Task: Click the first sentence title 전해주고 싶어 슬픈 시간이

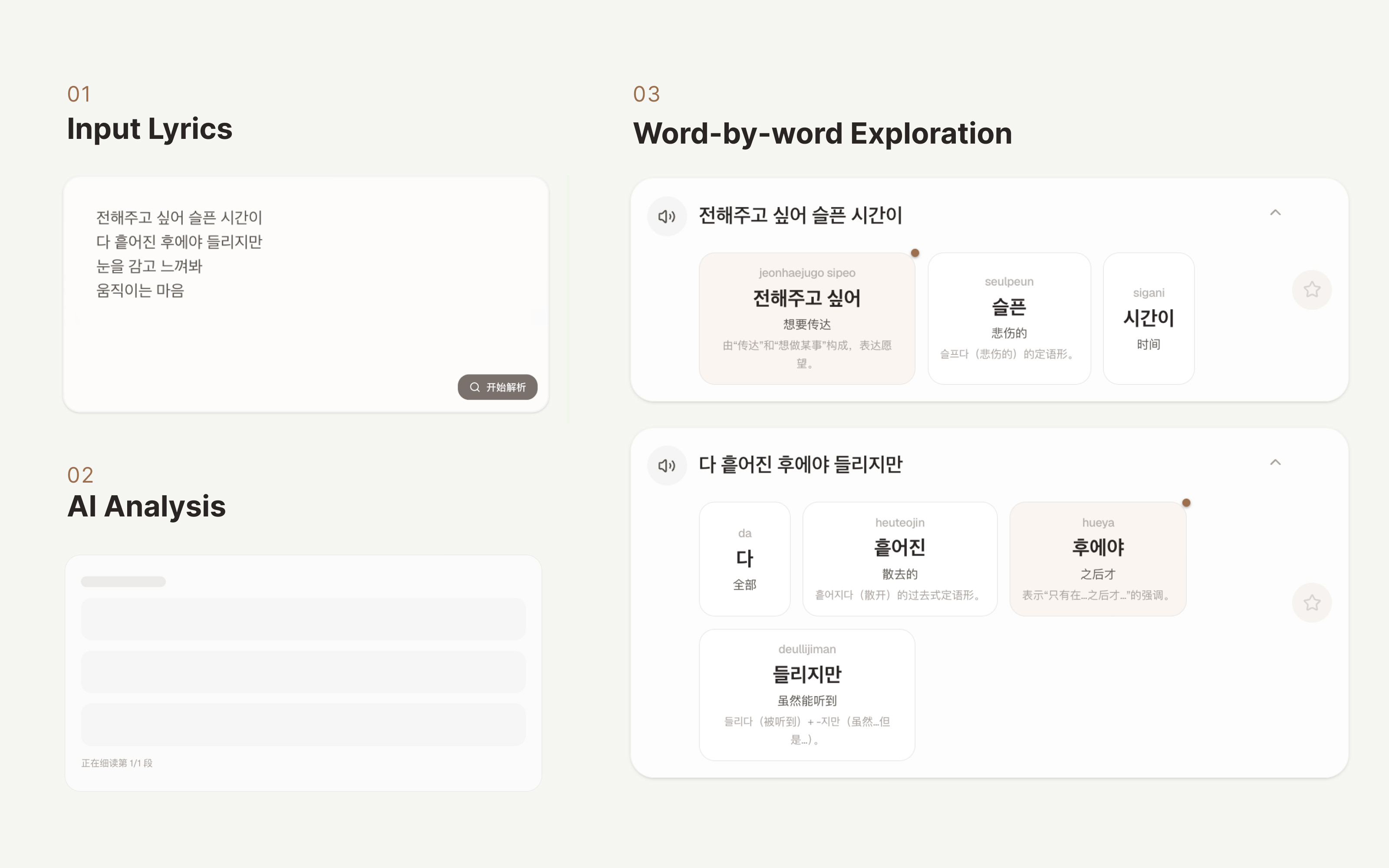Action: click(x=800, y=216)
